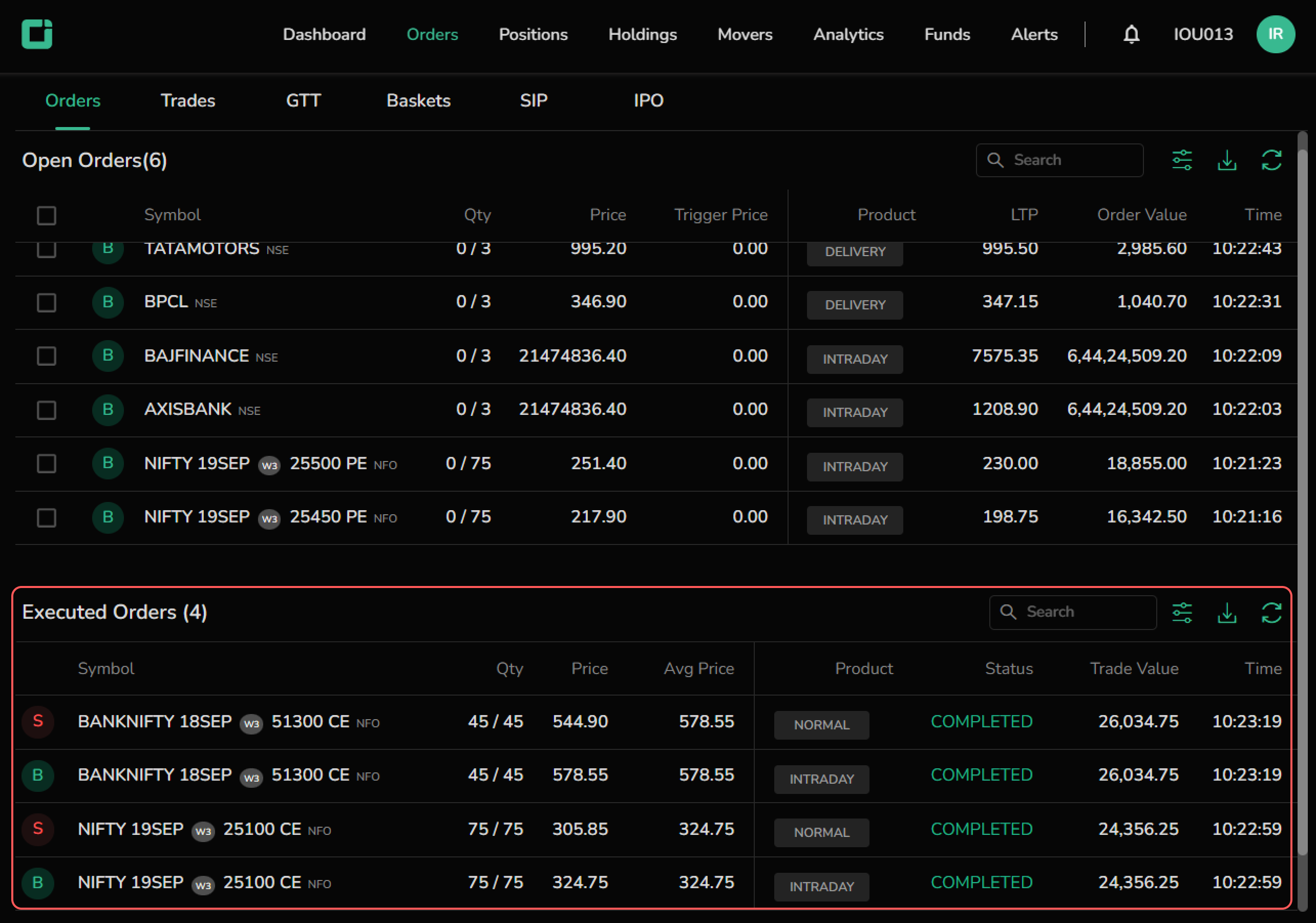Click INTRADAY tag on AXISBANK row
Image resolution: width=1316 pixels, height=923 pixels.
855,413
